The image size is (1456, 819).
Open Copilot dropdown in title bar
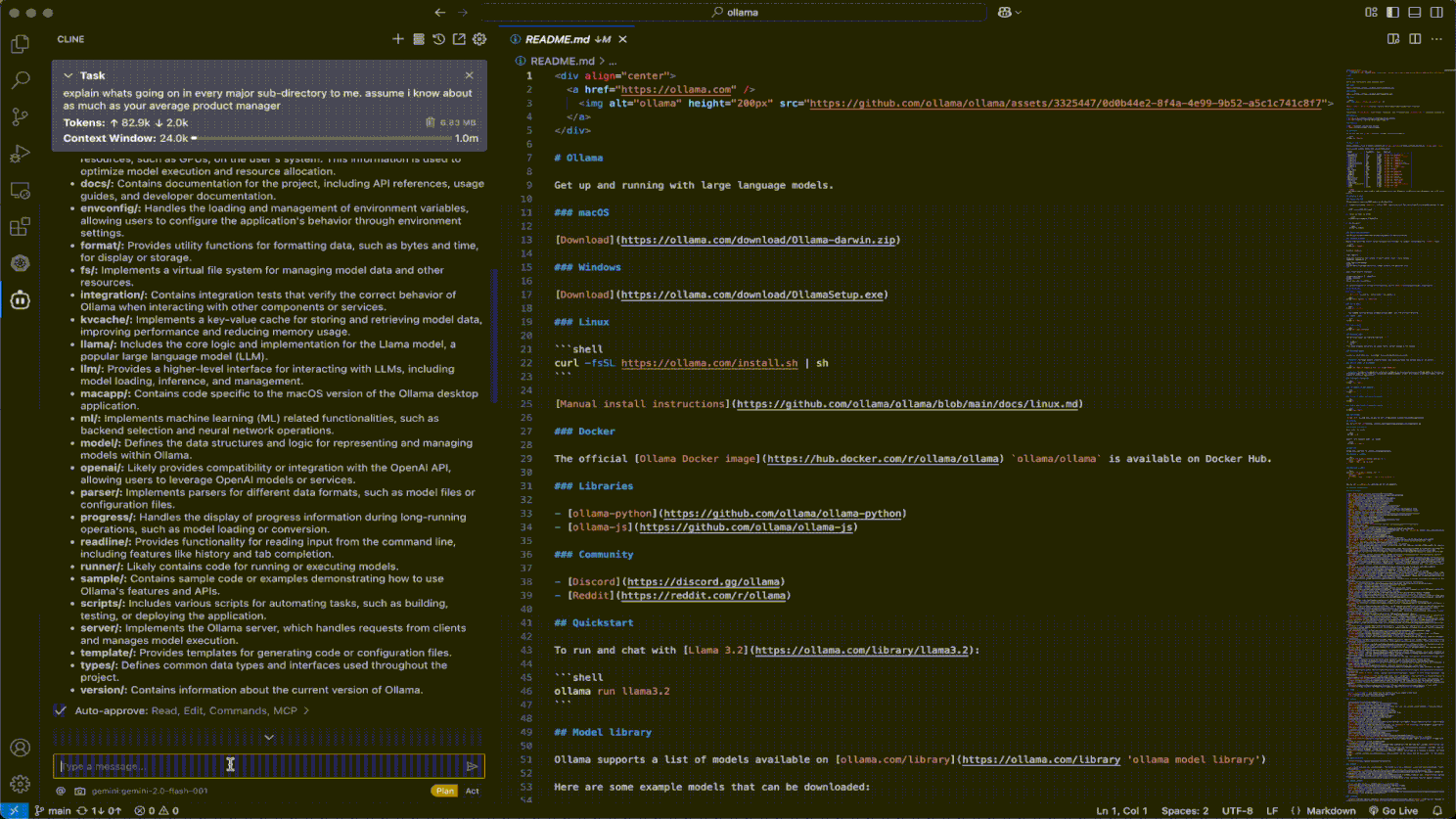point(1009,13)
